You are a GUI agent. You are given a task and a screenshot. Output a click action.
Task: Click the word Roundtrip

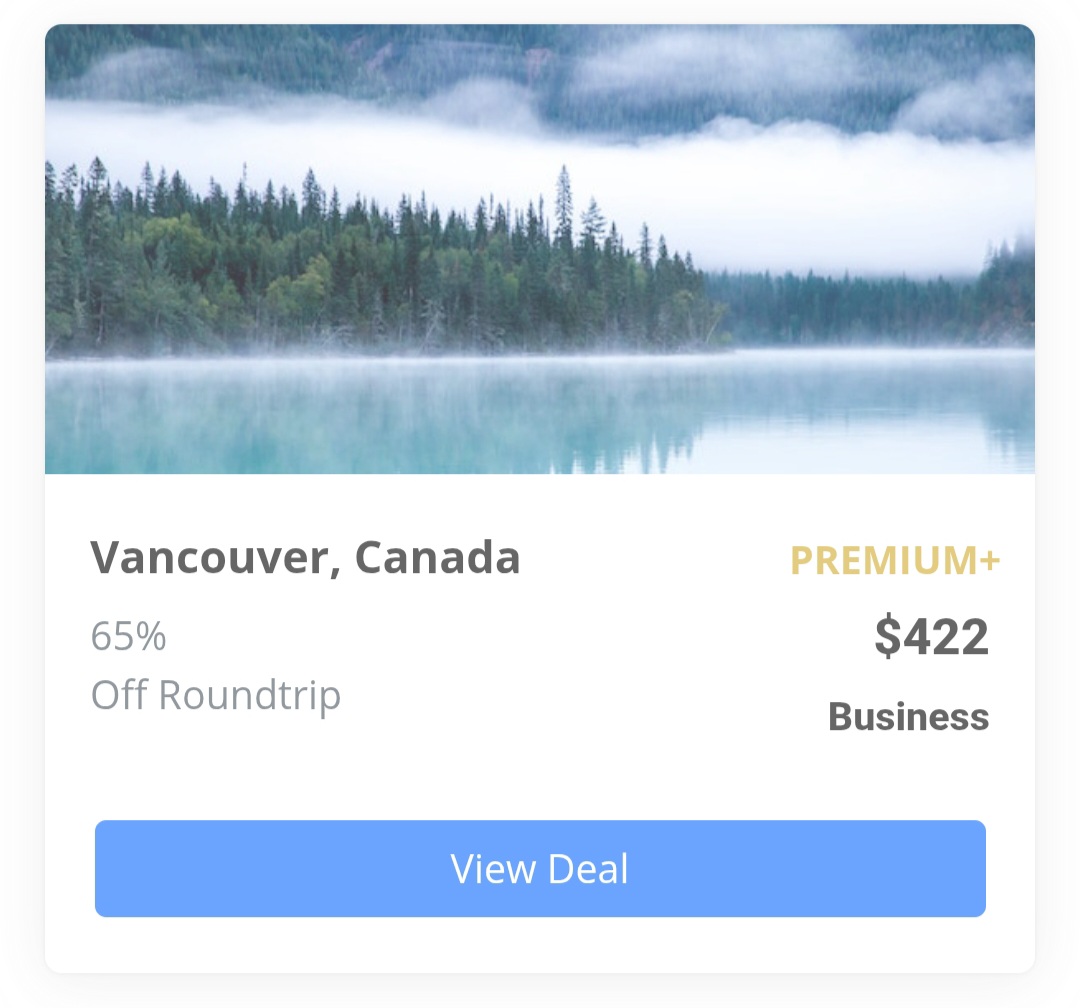[x=249, y=695]
